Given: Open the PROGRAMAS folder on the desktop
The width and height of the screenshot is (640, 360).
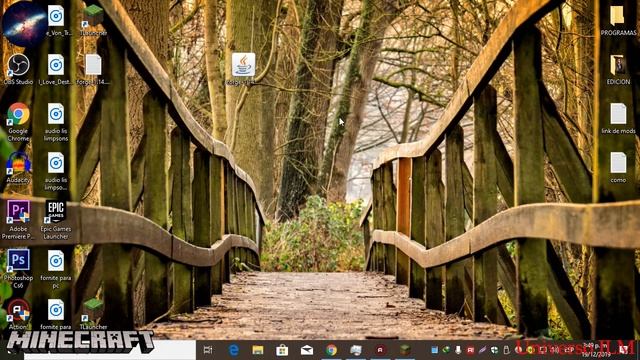Looking at the screenshot, I should coord(618,20).
